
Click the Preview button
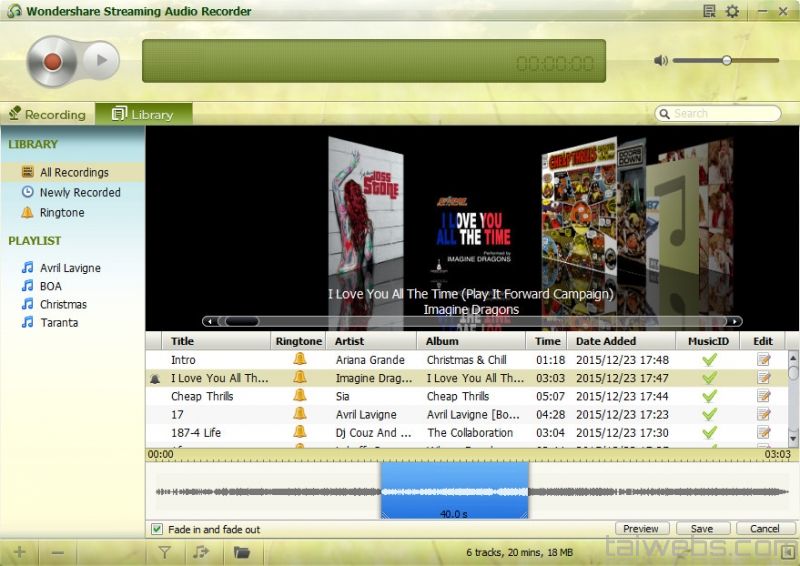point(640,529)
